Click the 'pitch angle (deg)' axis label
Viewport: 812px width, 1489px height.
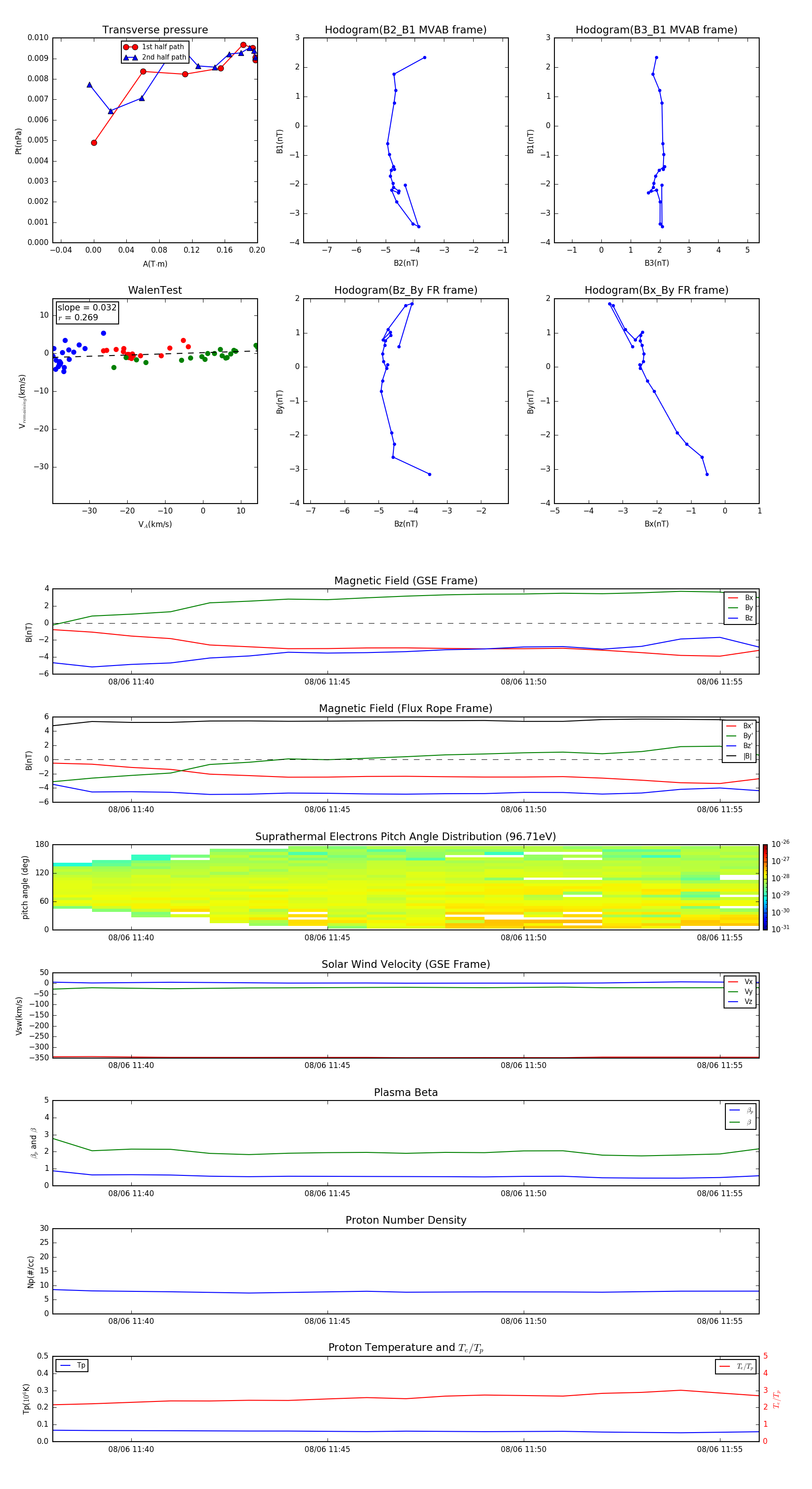point(25,887)
